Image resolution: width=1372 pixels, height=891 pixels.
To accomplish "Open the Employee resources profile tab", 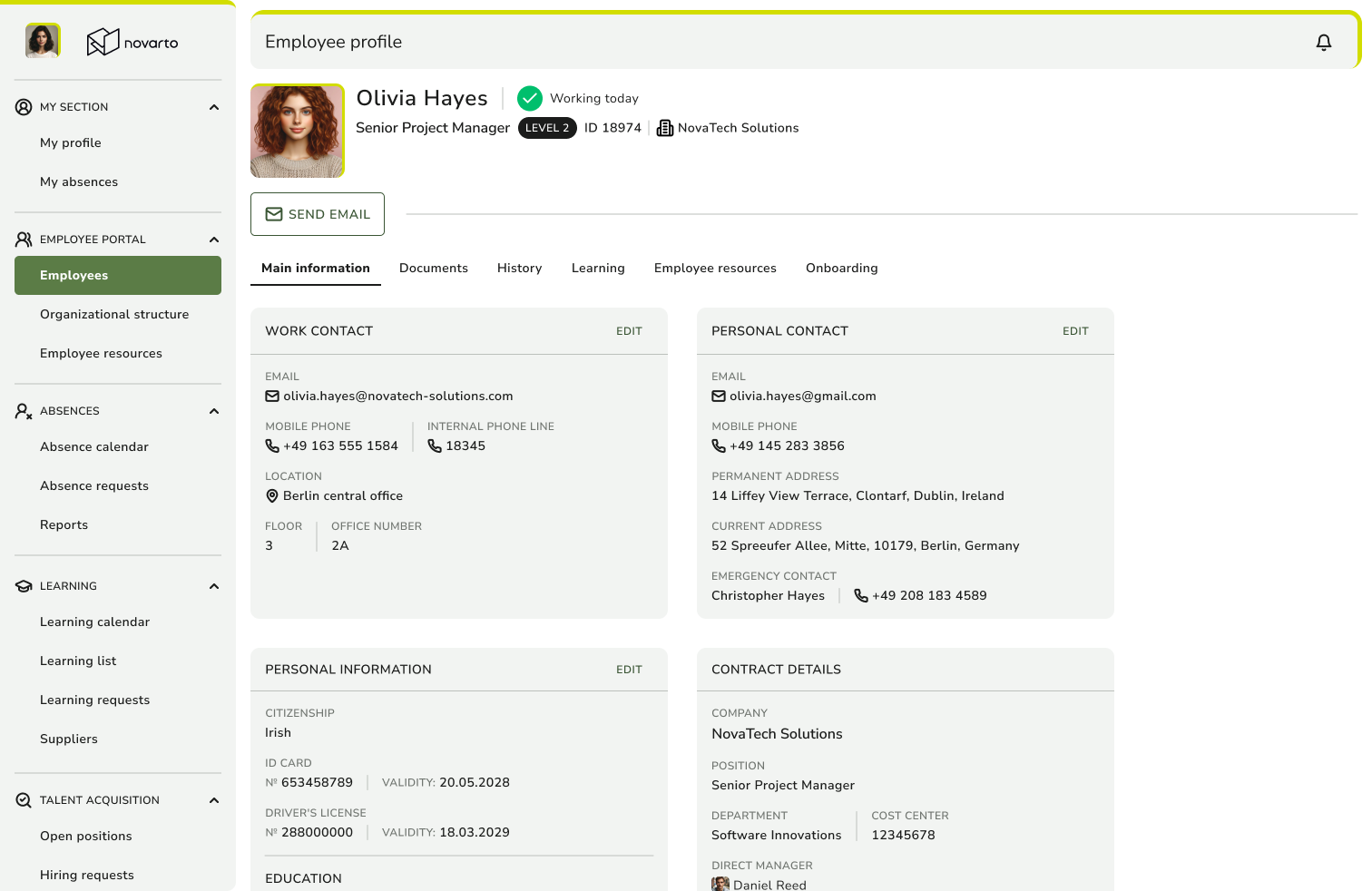I will (x=715, y=269).
